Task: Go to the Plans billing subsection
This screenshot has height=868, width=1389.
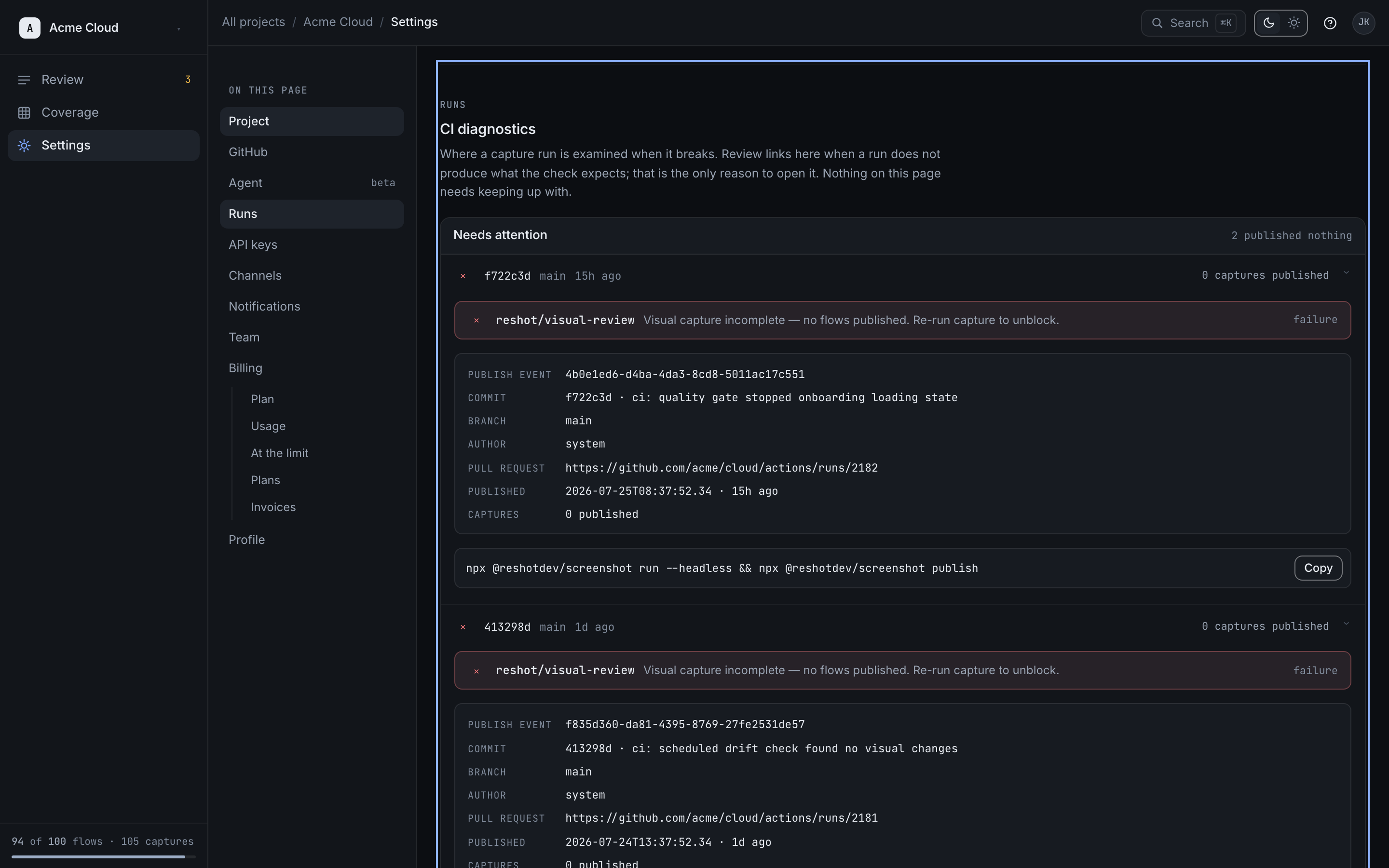Action: click(265, 480)
